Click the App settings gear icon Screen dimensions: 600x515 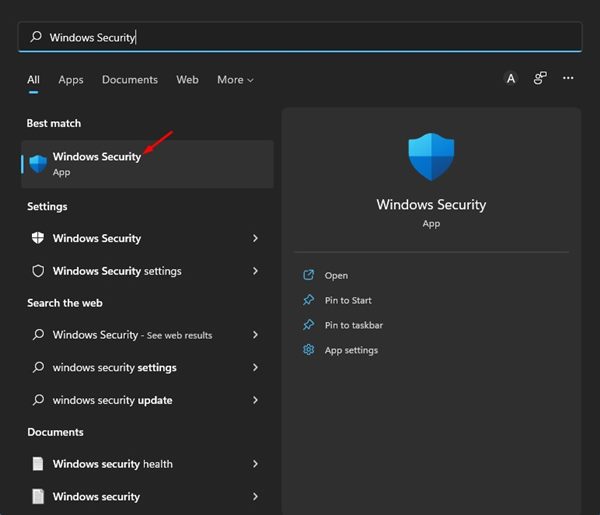click(x=308, y=350)
